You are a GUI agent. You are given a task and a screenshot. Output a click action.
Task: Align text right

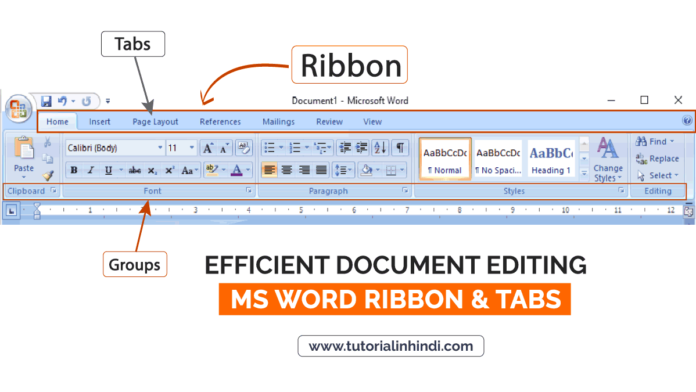(304, 170)
